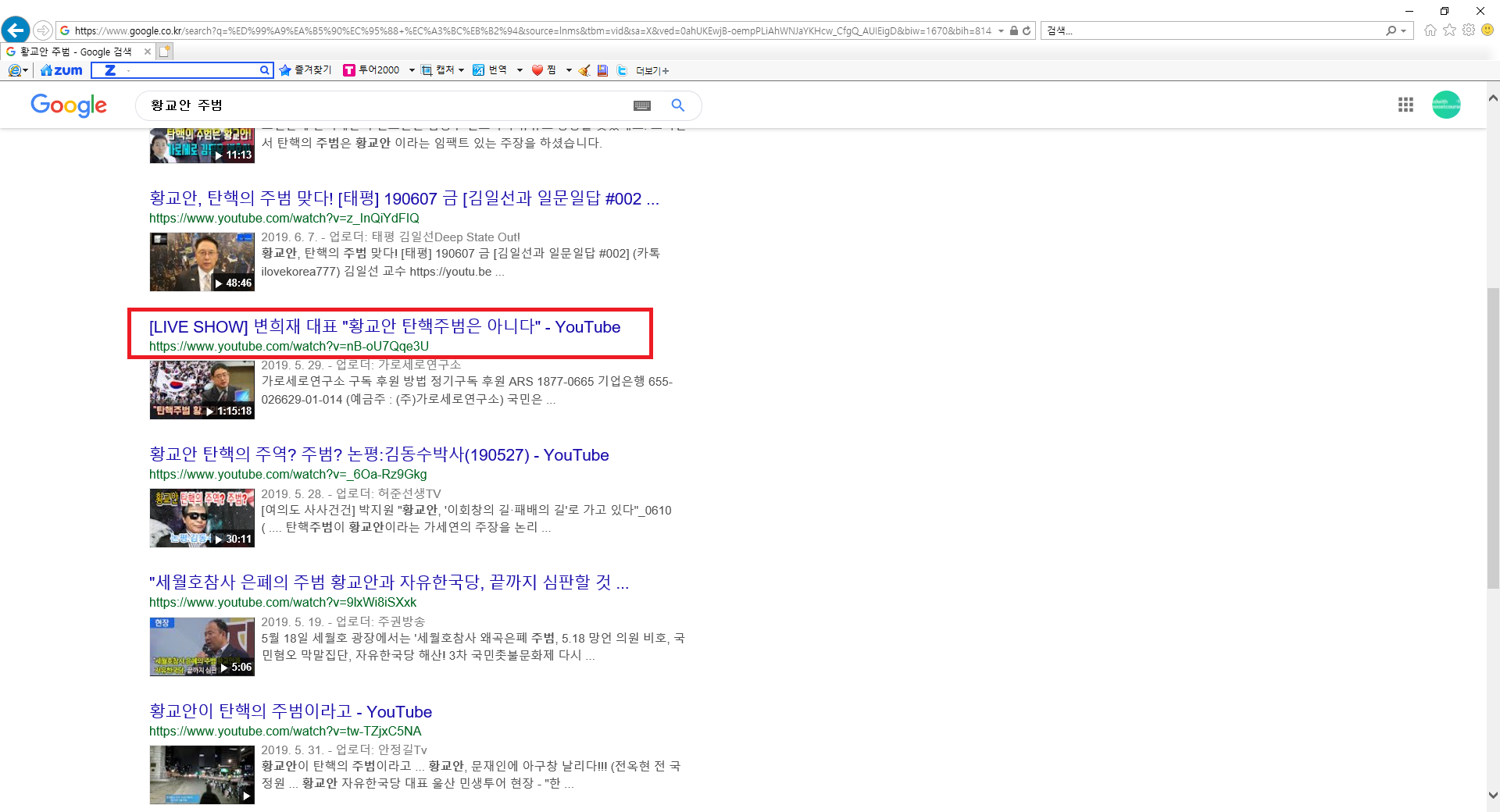Open '황교안이 탄핵의 주범이라고 - YouTube' result
1500x812 pixels.
[291, 711]
